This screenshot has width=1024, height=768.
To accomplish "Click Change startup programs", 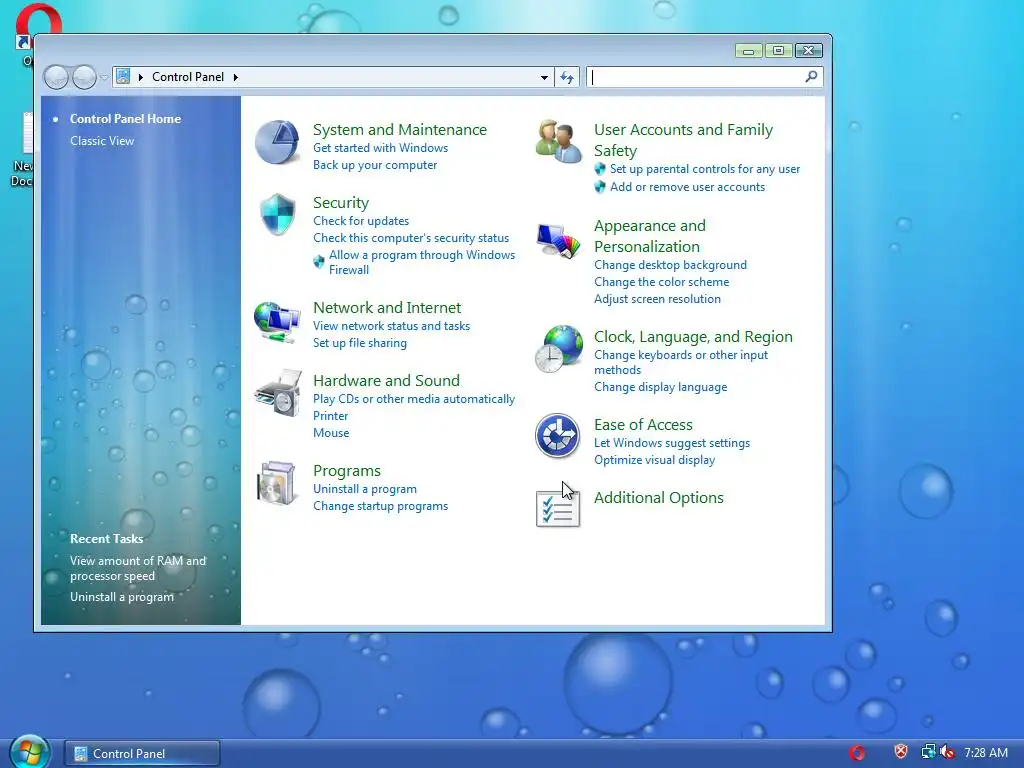I will (x=380, y=505).
